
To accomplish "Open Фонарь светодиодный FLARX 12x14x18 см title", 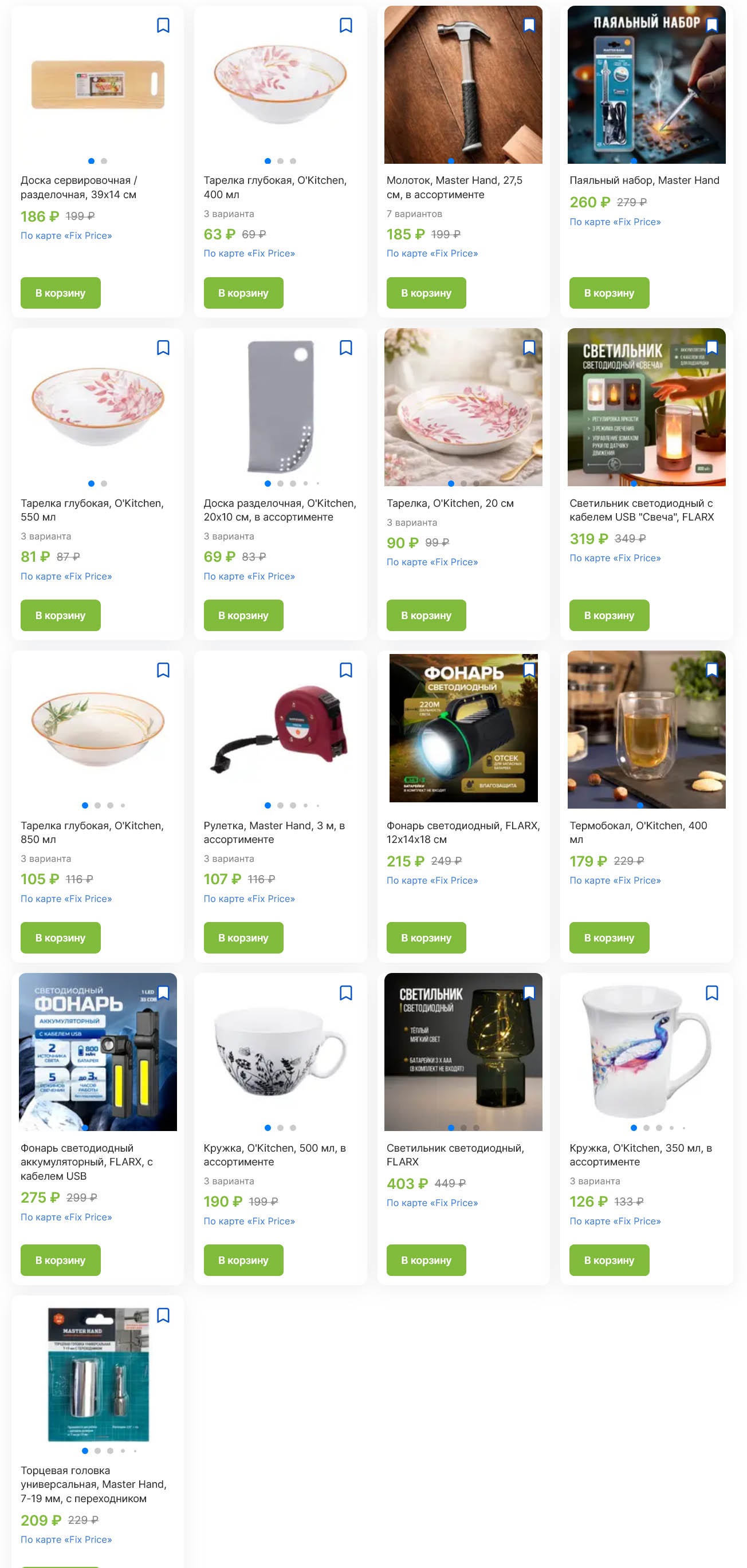I will click(463, 832).
